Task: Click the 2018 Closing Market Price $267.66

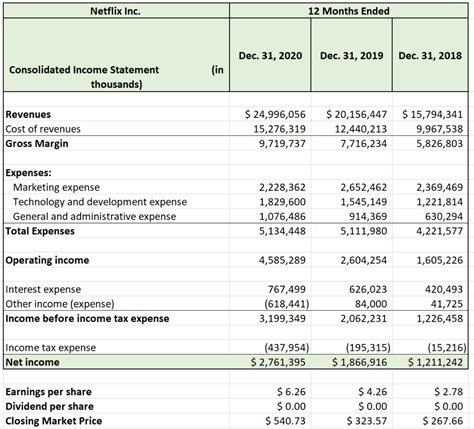Action: tap(443, 421)
